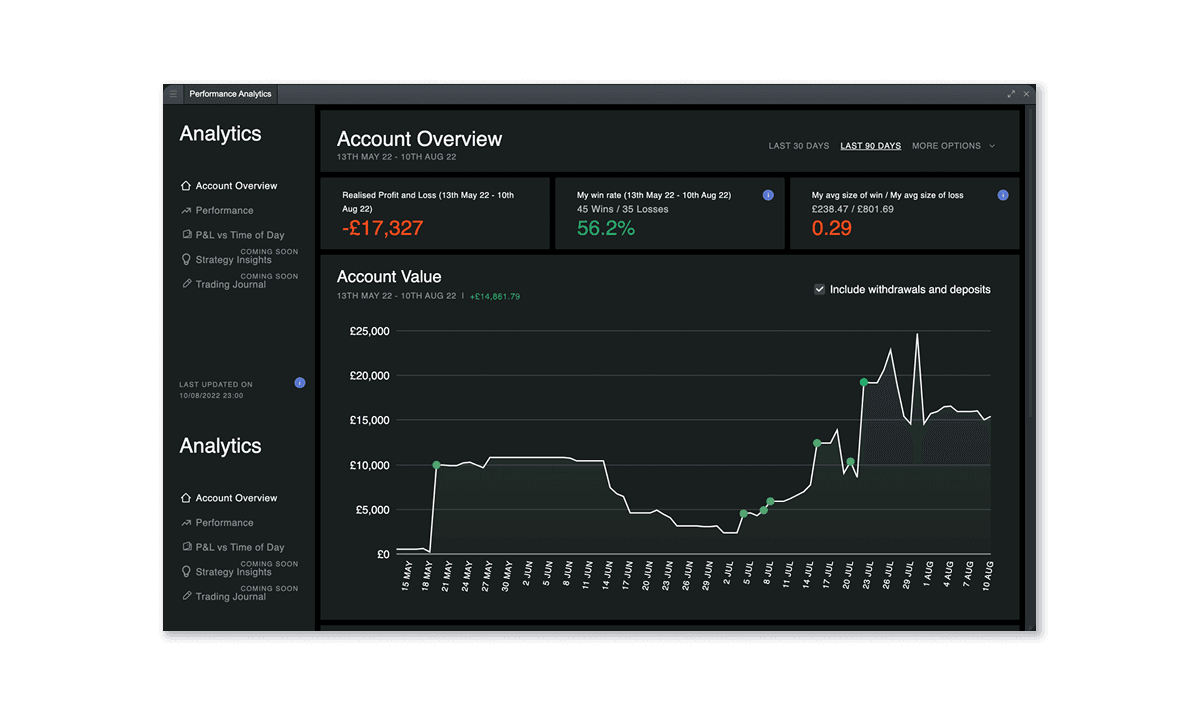Click the expand window arrows icon

pyautogui.click(x=1011, y=93)
